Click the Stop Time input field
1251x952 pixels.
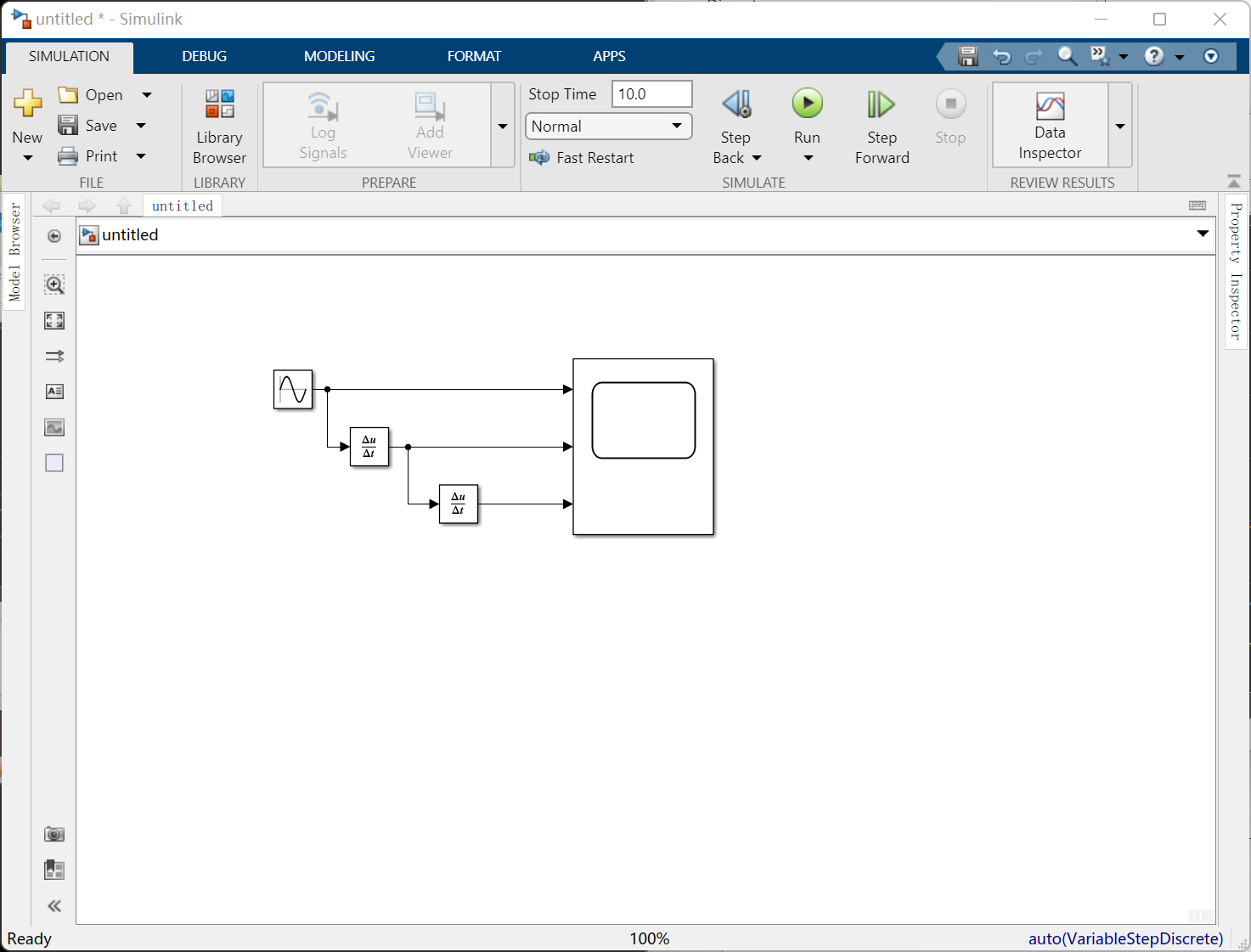pyautogui.click(x=651, y=94)
